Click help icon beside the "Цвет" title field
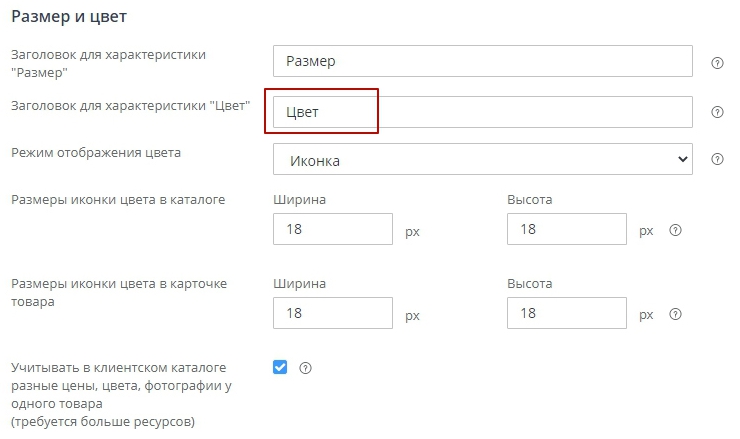The width and height of the screenshot is (740, 439). point(717,112)
